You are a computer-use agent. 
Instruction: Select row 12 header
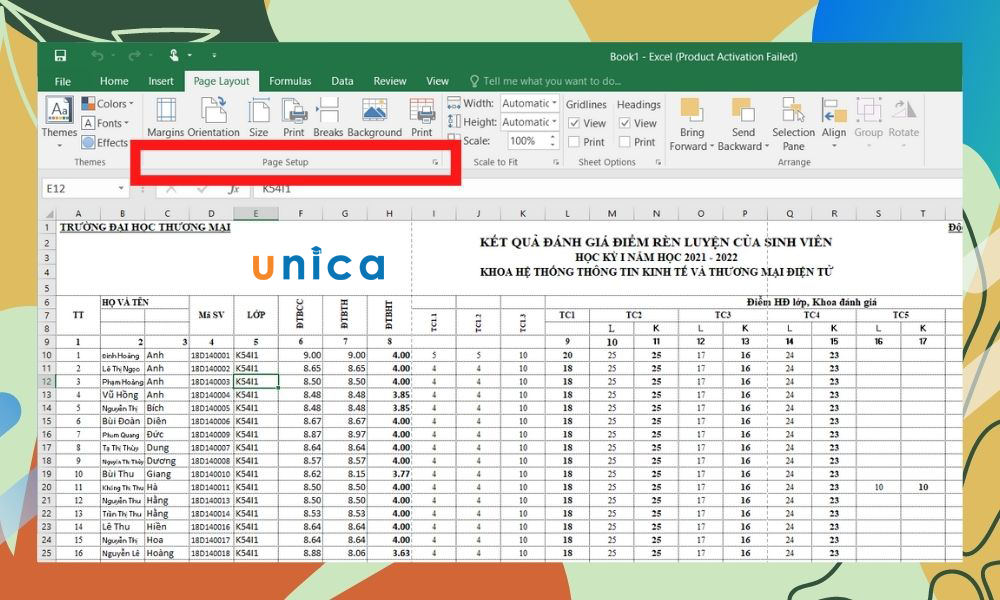(47, 381)
